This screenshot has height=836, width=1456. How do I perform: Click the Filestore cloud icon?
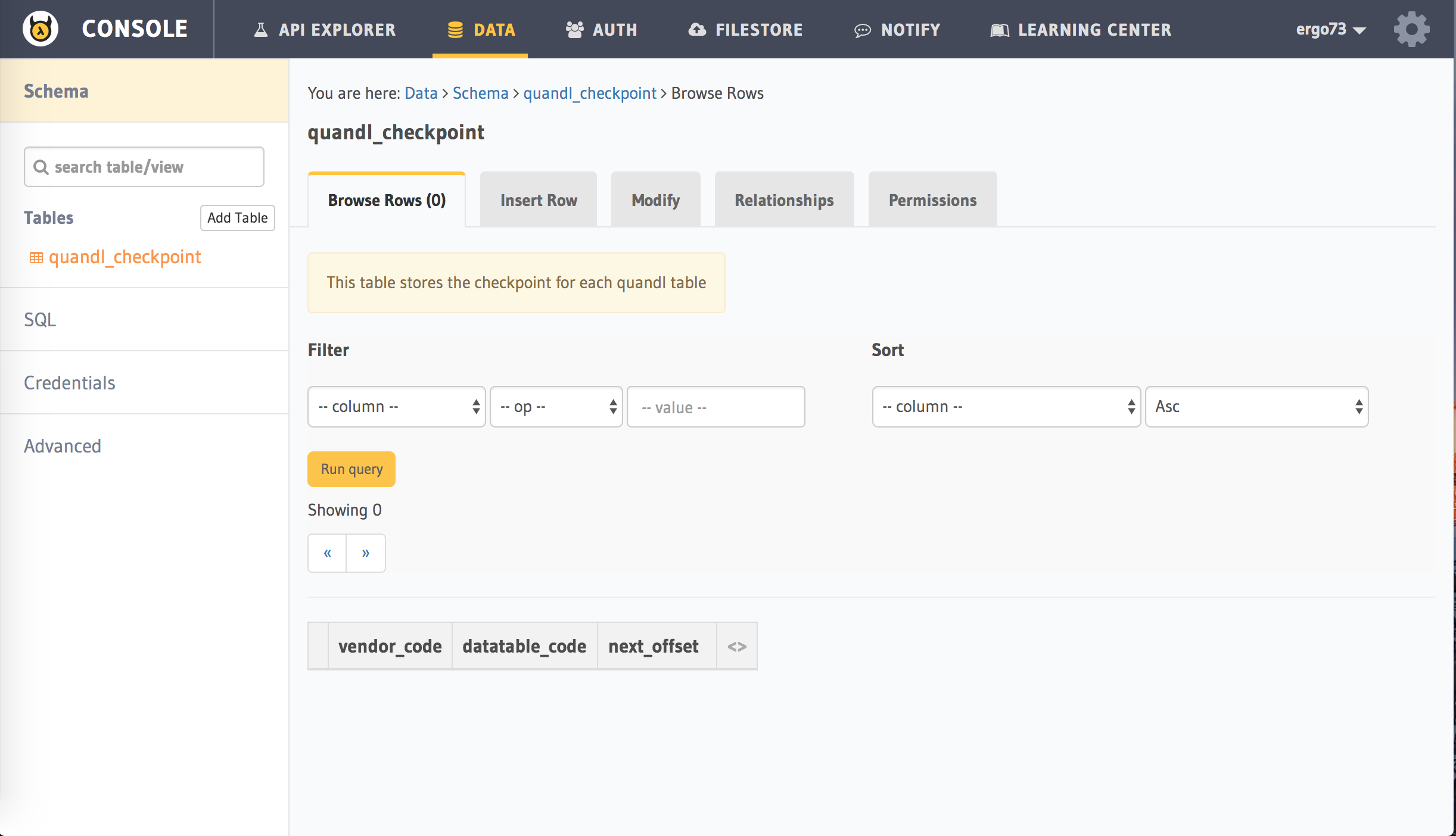697,30
